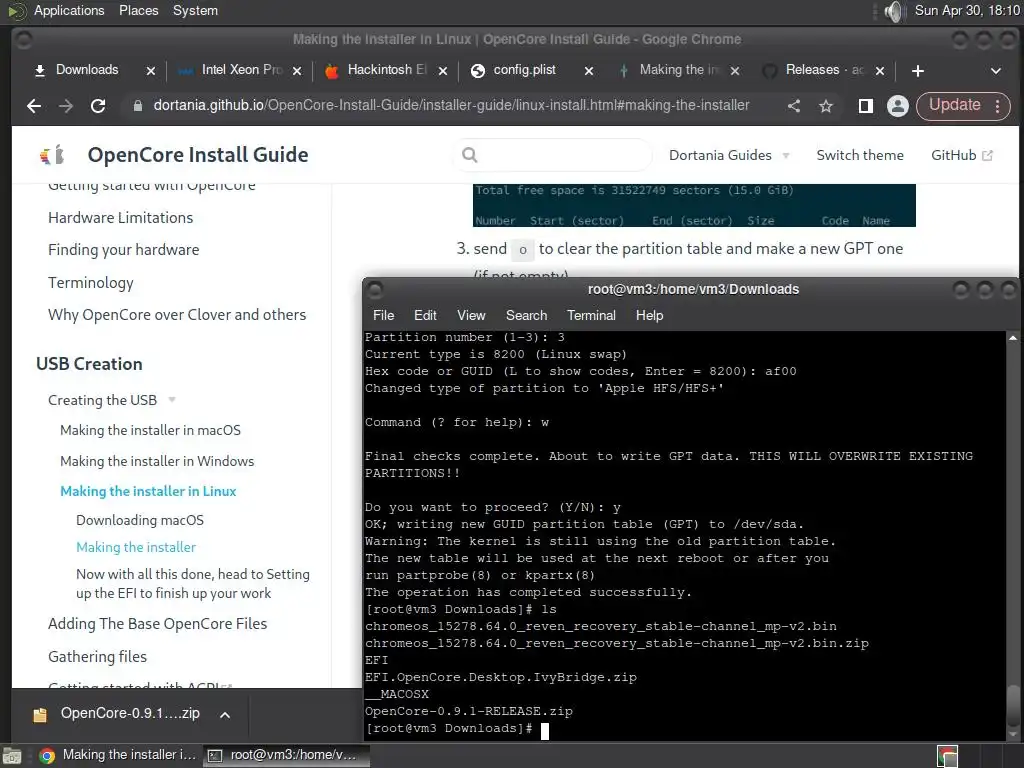1024x768 pixels.
Task: Open the Terminal menu in terminal window
Action: (x=591, y=315)
